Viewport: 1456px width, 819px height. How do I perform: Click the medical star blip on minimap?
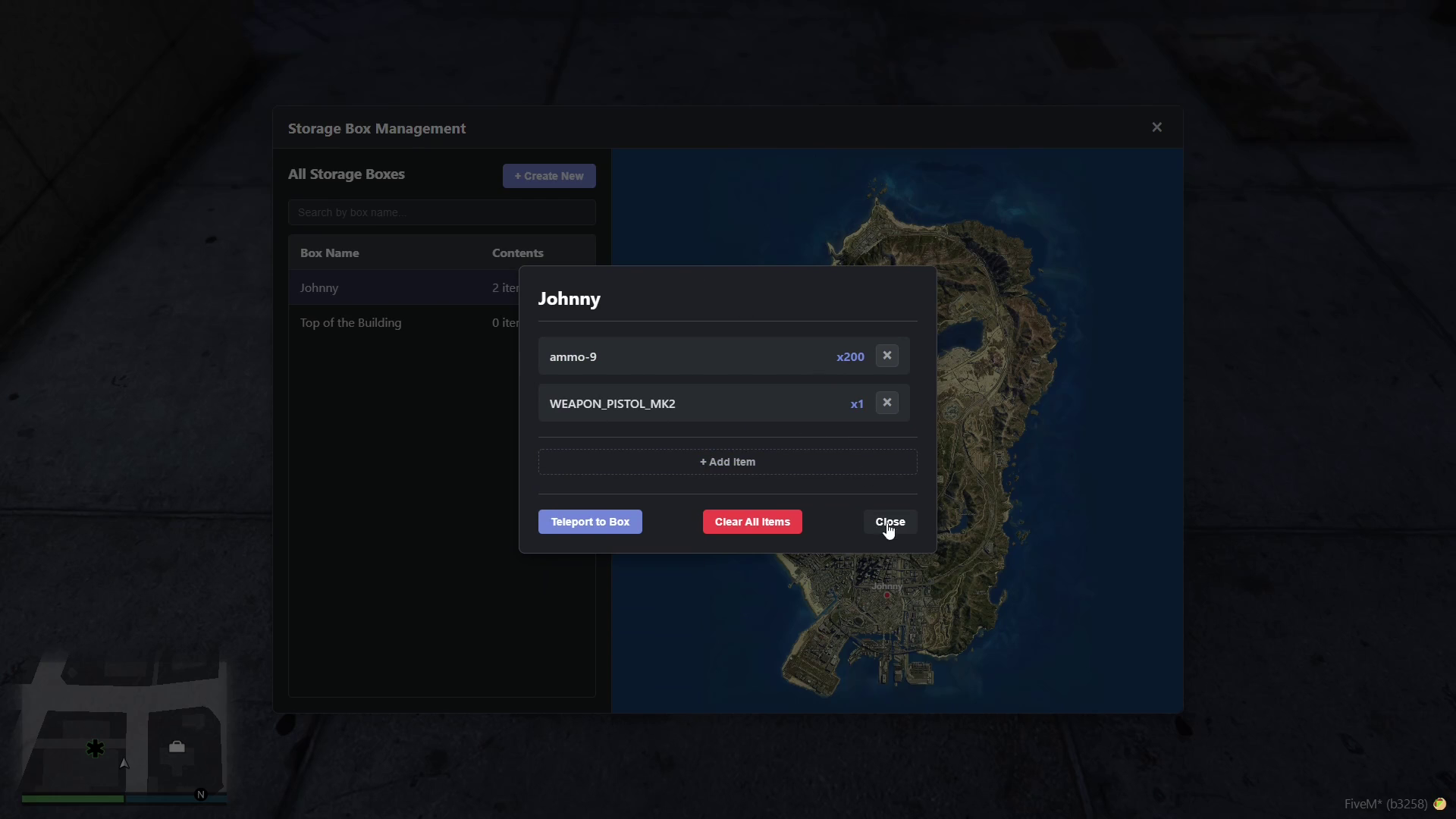click(95, 748)
